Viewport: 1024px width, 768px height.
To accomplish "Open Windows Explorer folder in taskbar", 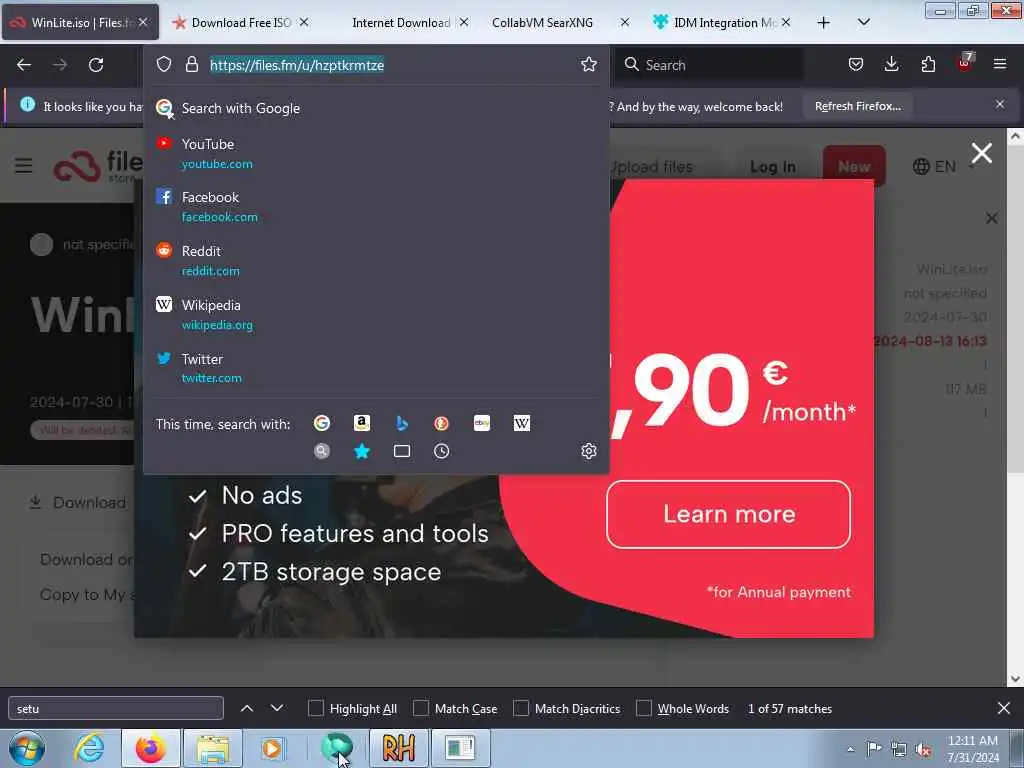I will tap(213, 748).
